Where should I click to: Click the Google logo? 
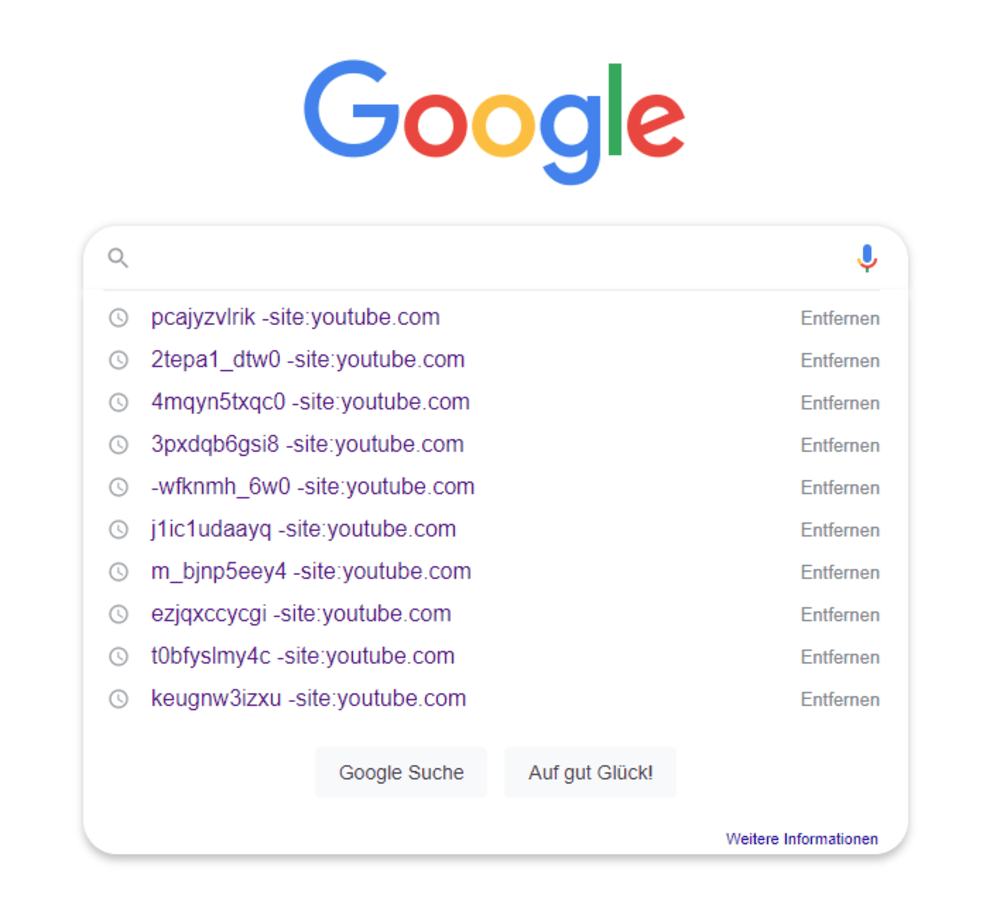pyautogui.click(x=498, y=119)
